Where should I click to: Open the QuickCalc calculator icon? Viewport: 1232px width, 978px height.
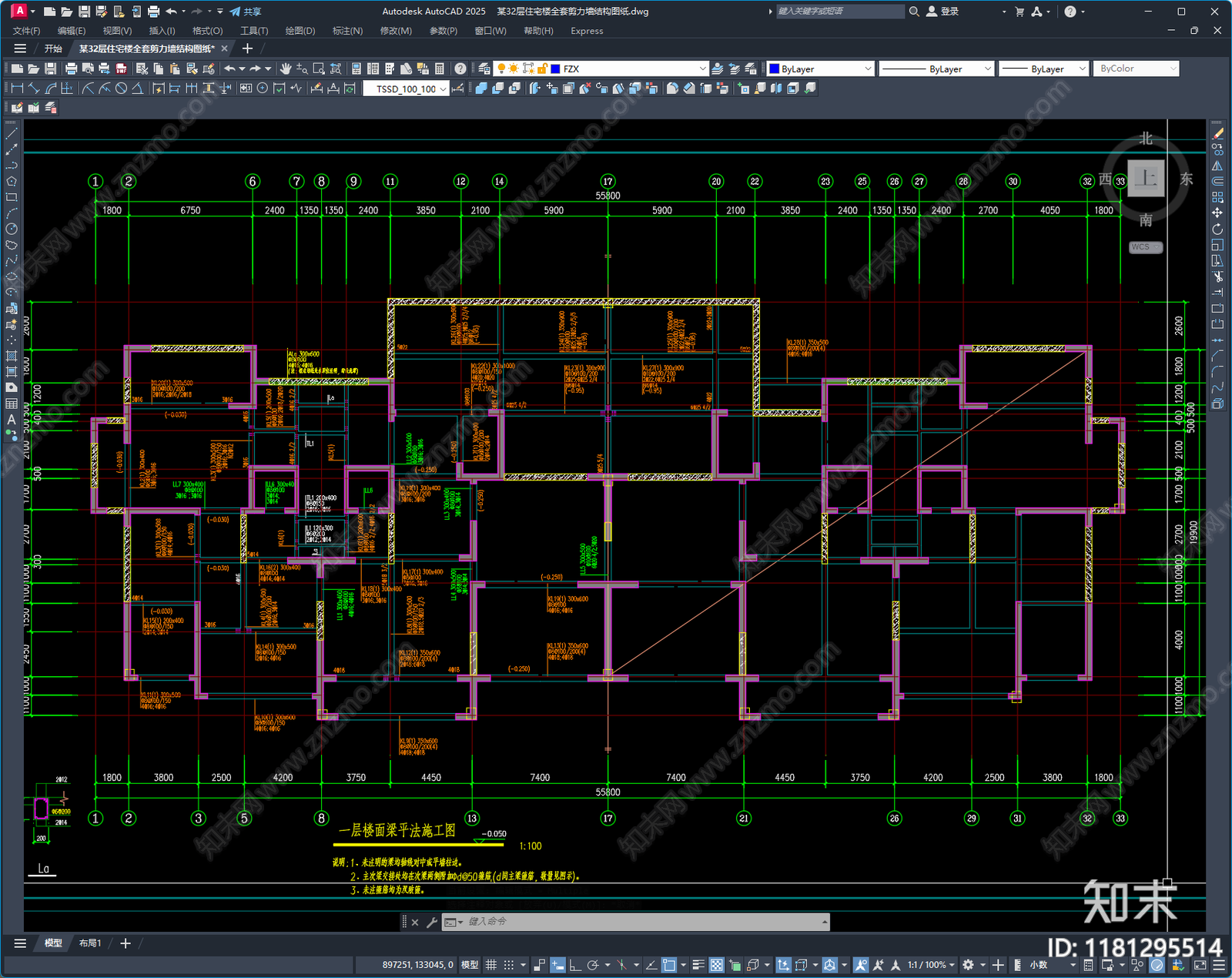coord(439,69)
